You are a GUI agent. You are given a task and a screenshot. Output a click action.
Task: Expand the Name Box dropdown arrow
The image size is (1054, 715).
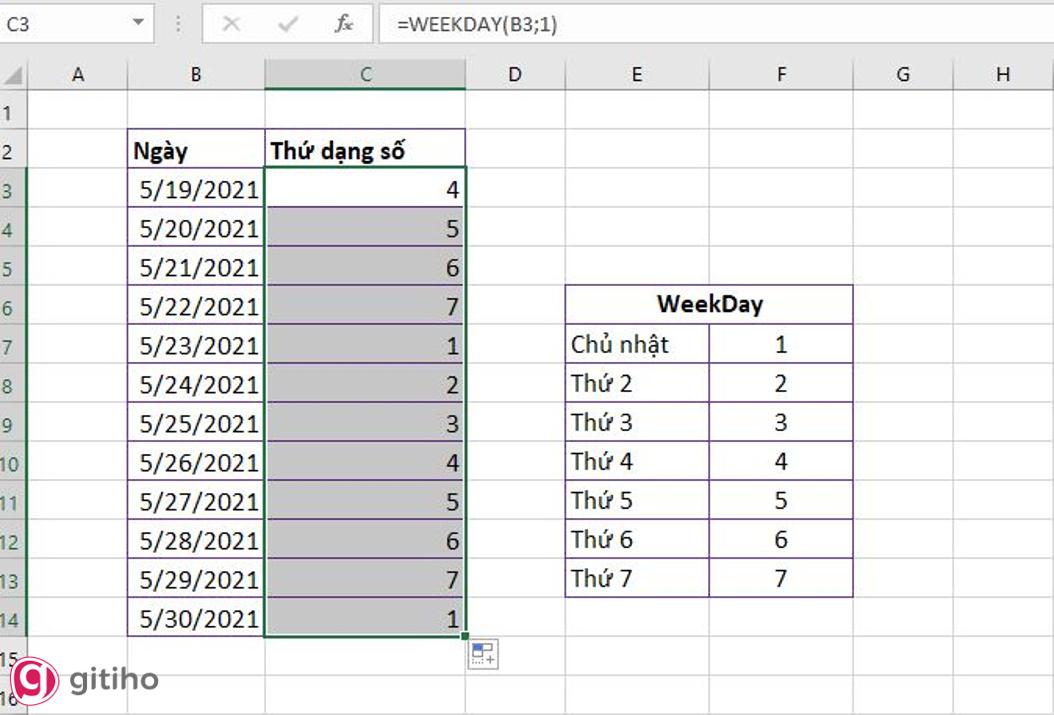138,24
